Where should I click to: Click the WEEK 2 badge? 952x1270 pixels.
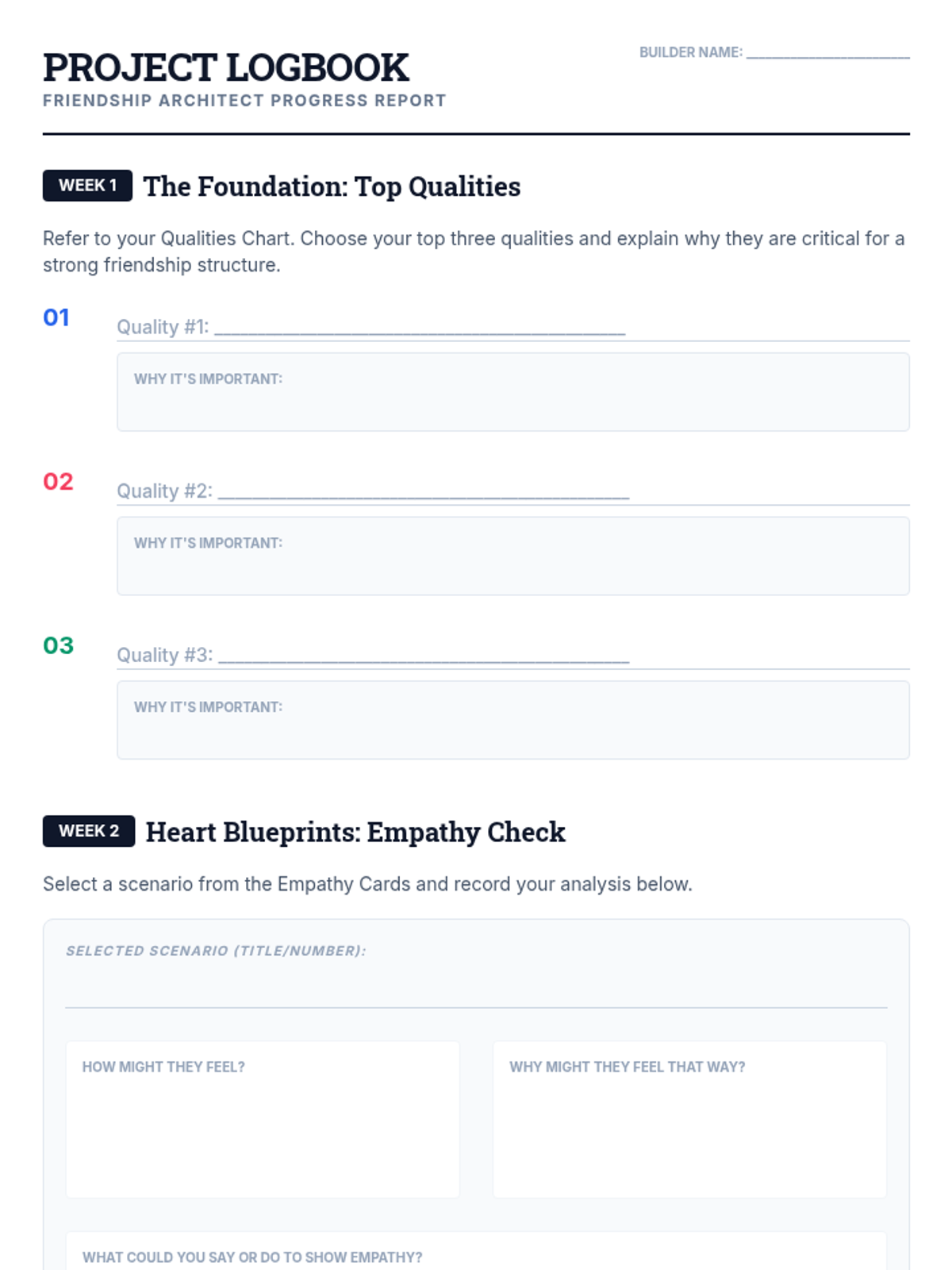pyautogui.click(x=89, y=831)
